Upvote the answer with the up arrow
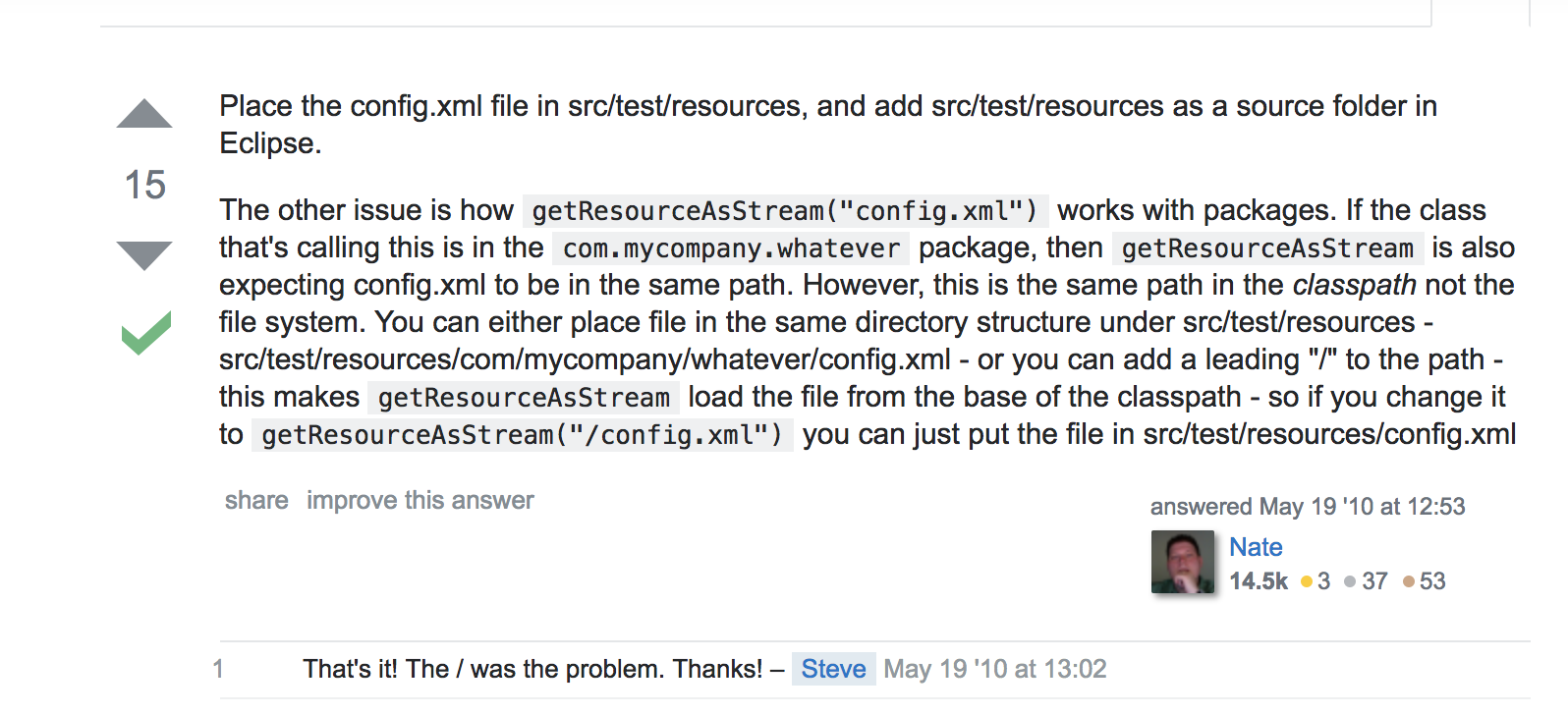 [x=144, y=114]
